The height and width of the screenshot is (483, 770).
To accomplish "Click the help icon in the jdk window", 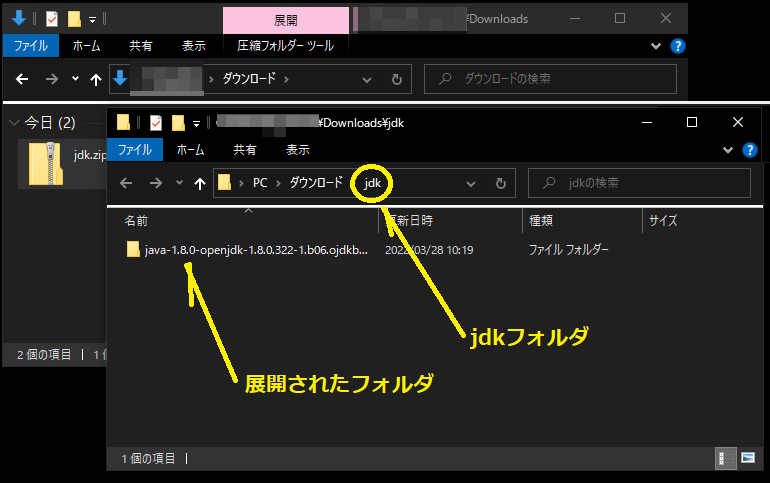I will pos(749,150).
